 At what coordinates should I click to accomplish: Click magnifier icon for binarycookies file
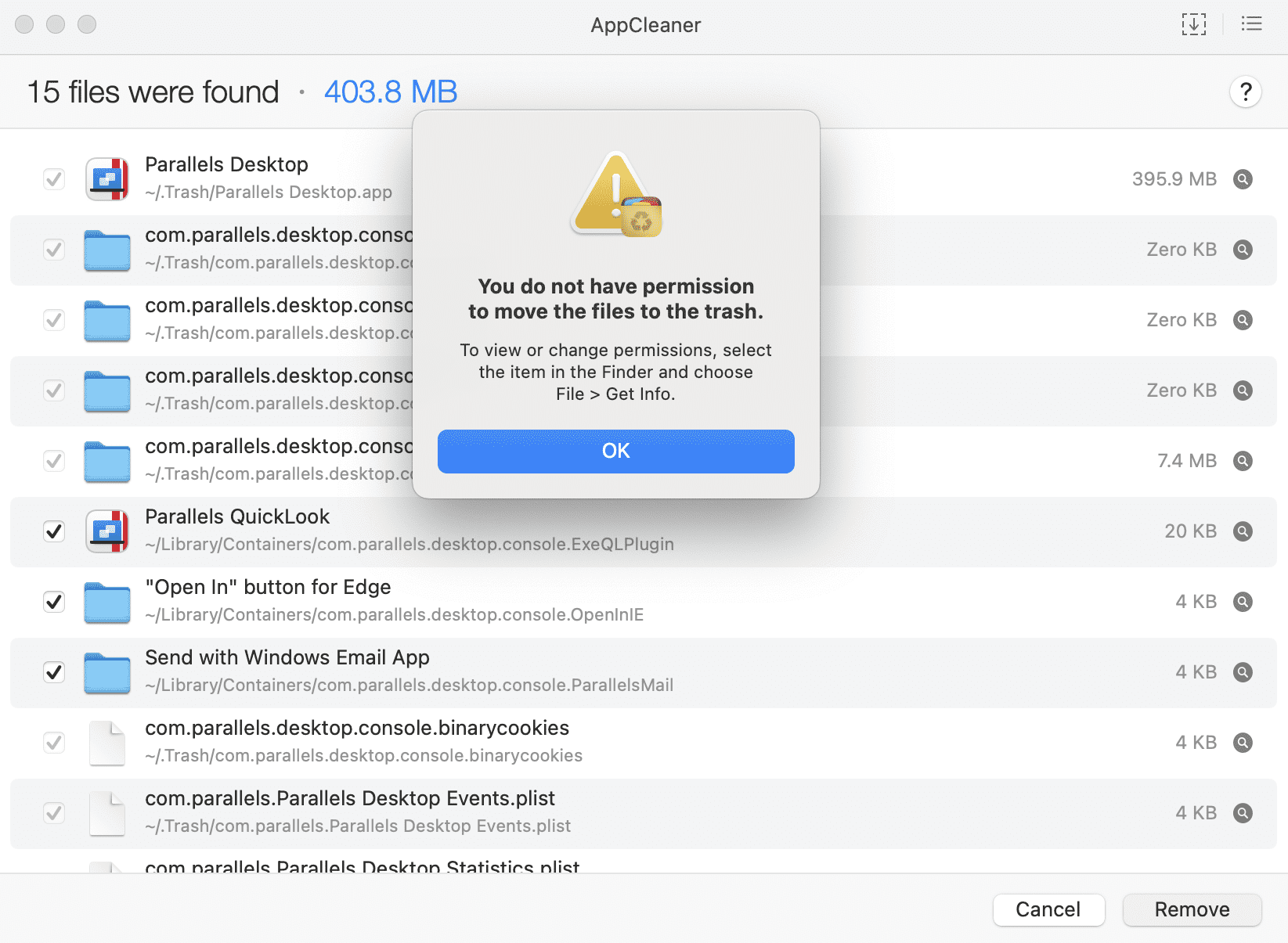click(x=1243, y=743)
